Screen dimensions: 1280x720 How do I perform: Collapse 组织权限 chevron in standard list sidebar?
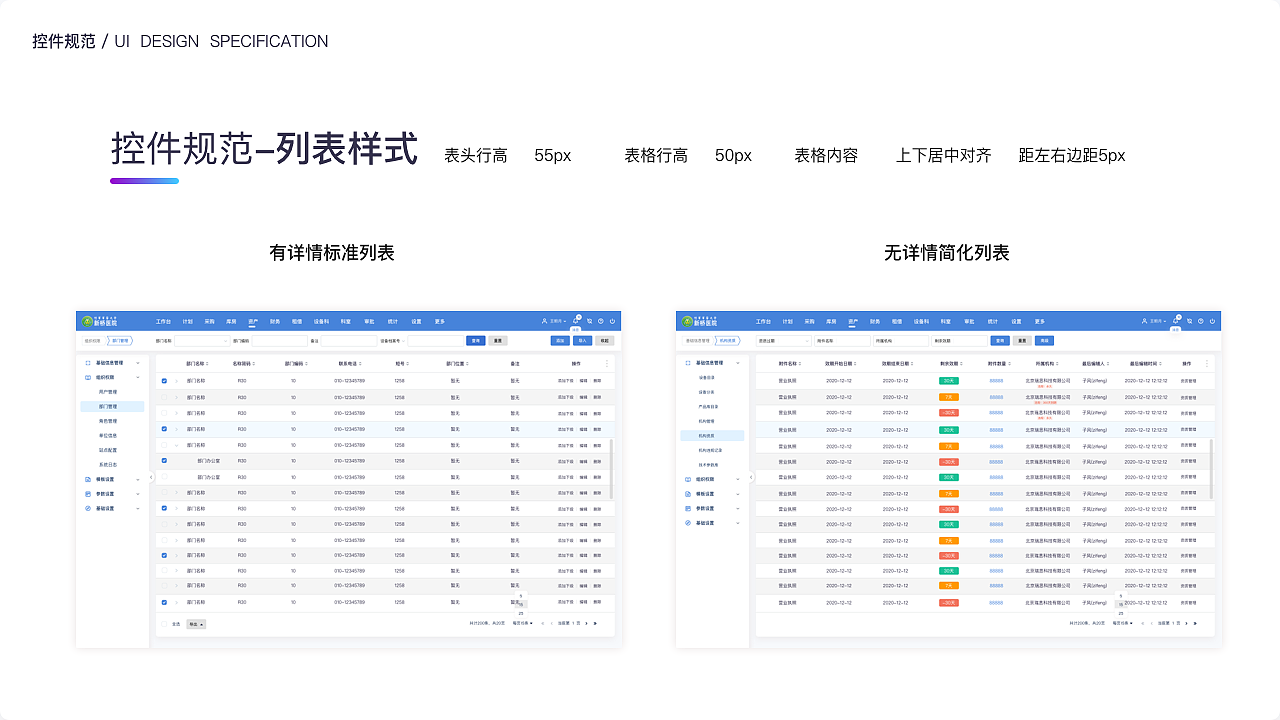coord(138,378)
